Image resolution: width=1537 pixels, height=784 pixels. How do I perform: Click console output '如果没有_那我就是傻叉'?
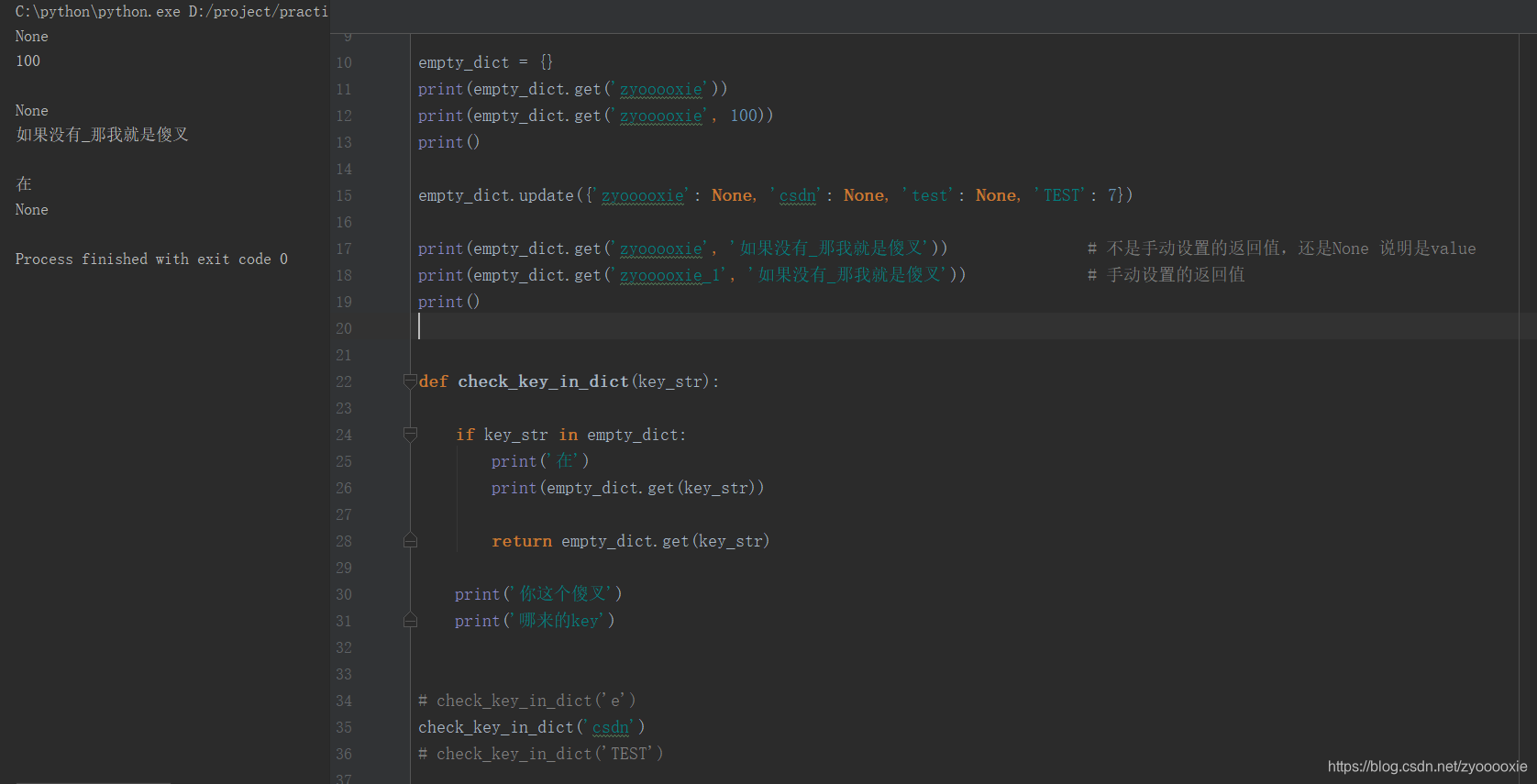[102, 135]
